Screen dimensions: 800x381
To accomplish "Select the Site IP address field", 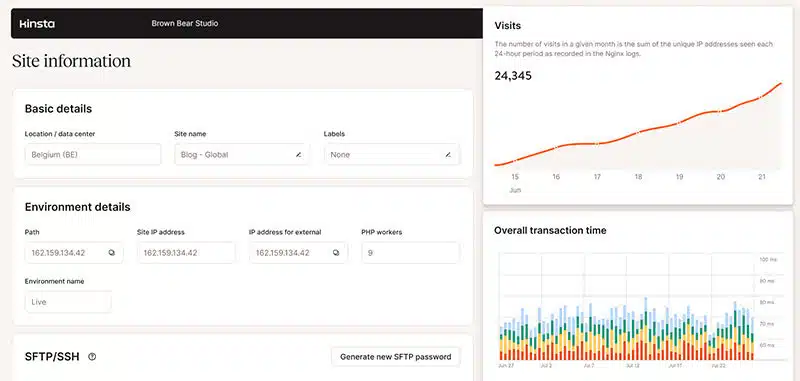I will point(186,252).
